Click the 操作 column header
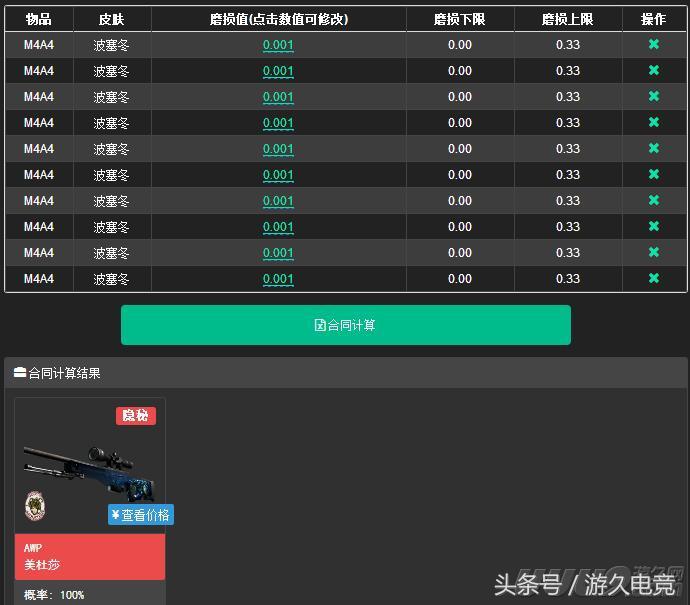Viewport: 690px width, 605px height. (x=653, y=19)
